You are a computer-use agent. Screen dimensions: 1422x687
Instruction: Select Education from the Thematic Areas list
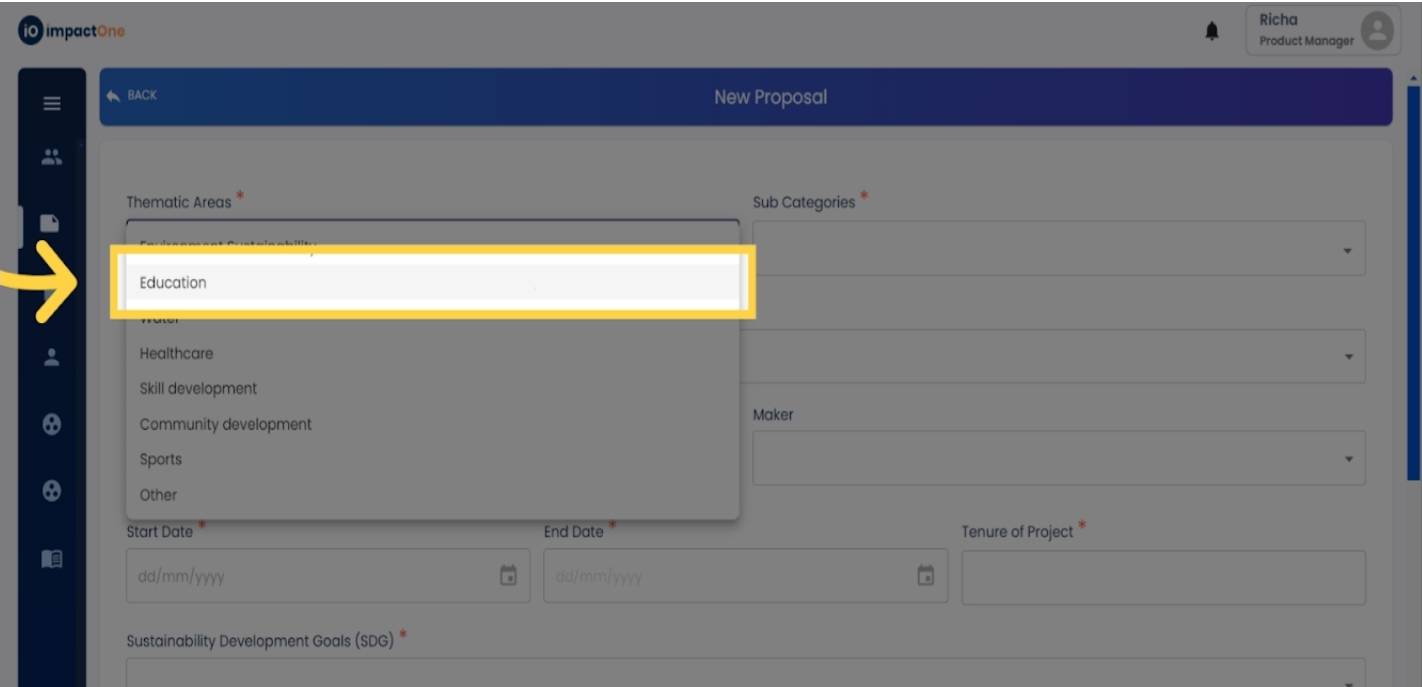pyautogui.click(x=173, y=283)
